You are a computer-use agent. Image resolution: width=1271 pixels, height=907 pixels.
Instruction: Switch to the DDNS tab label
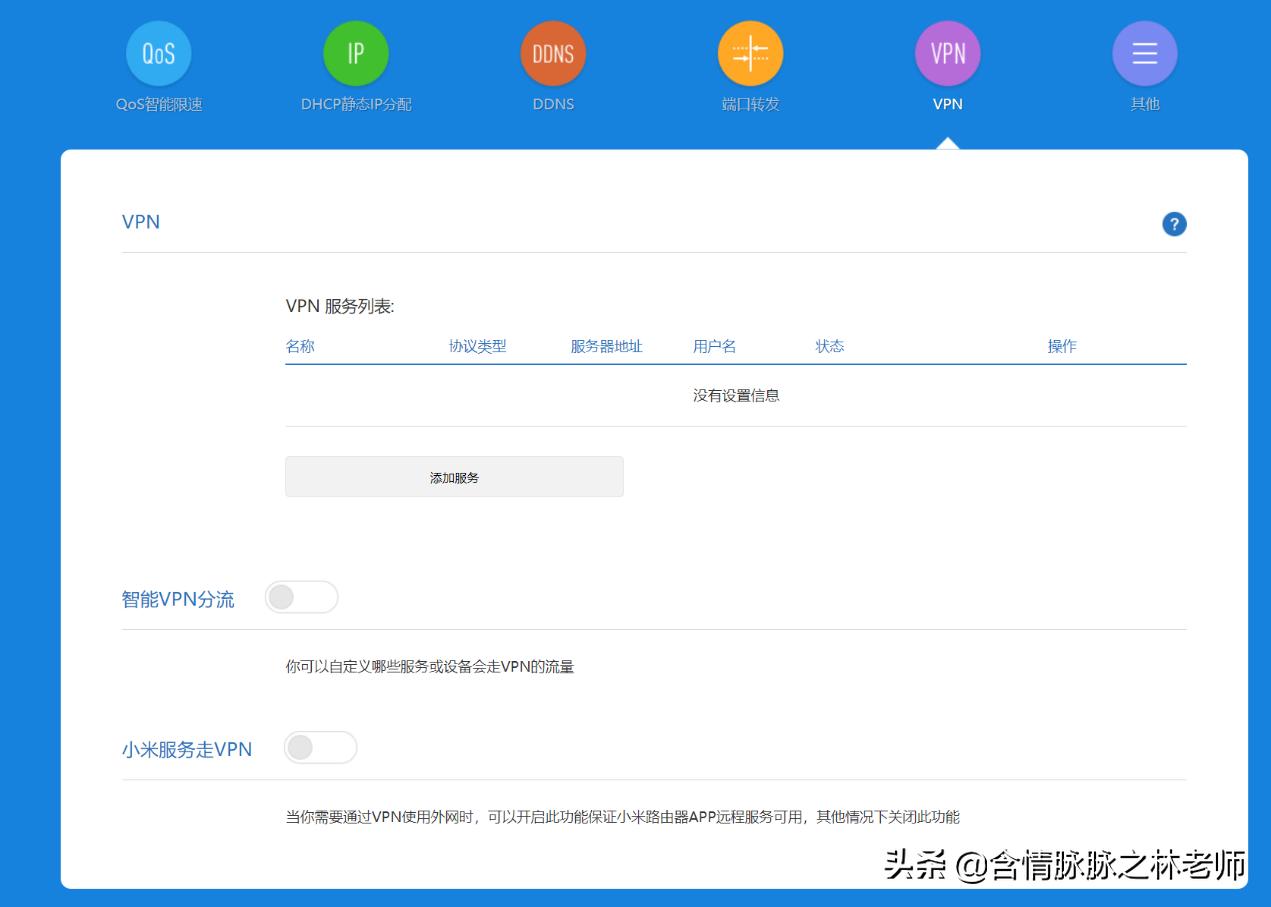(x=553, y=103)
